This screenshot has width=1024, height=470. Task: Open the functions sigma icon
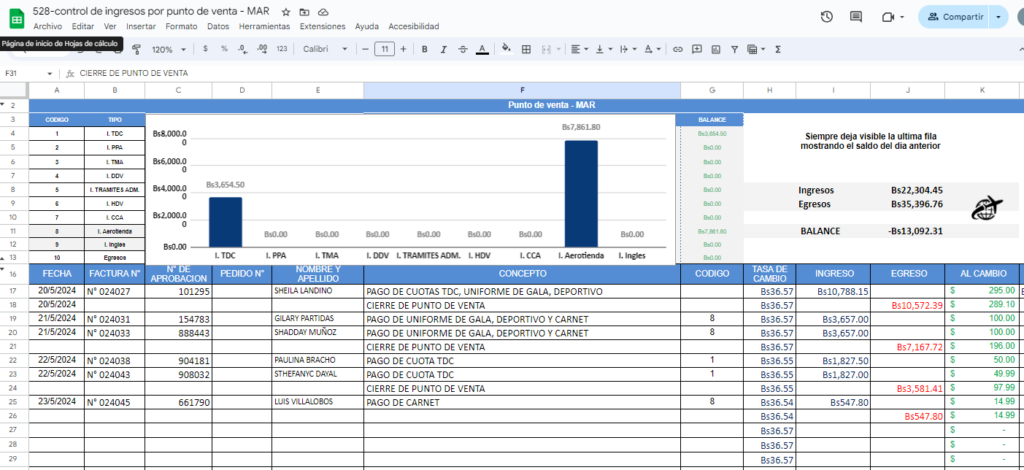click(778, 49)
